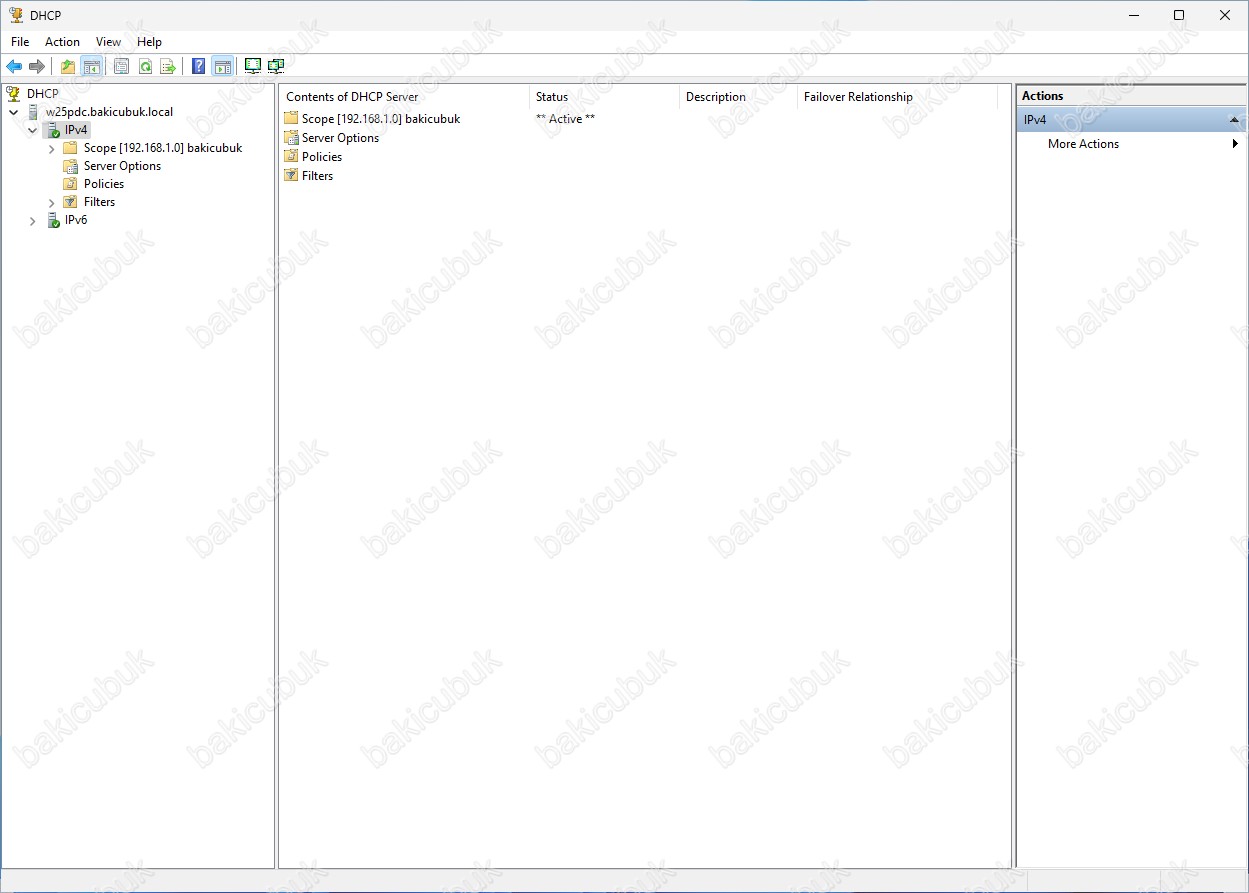This screenshot has height=893, width=1249.
Task: Open the Help menu
Action: 149,42
